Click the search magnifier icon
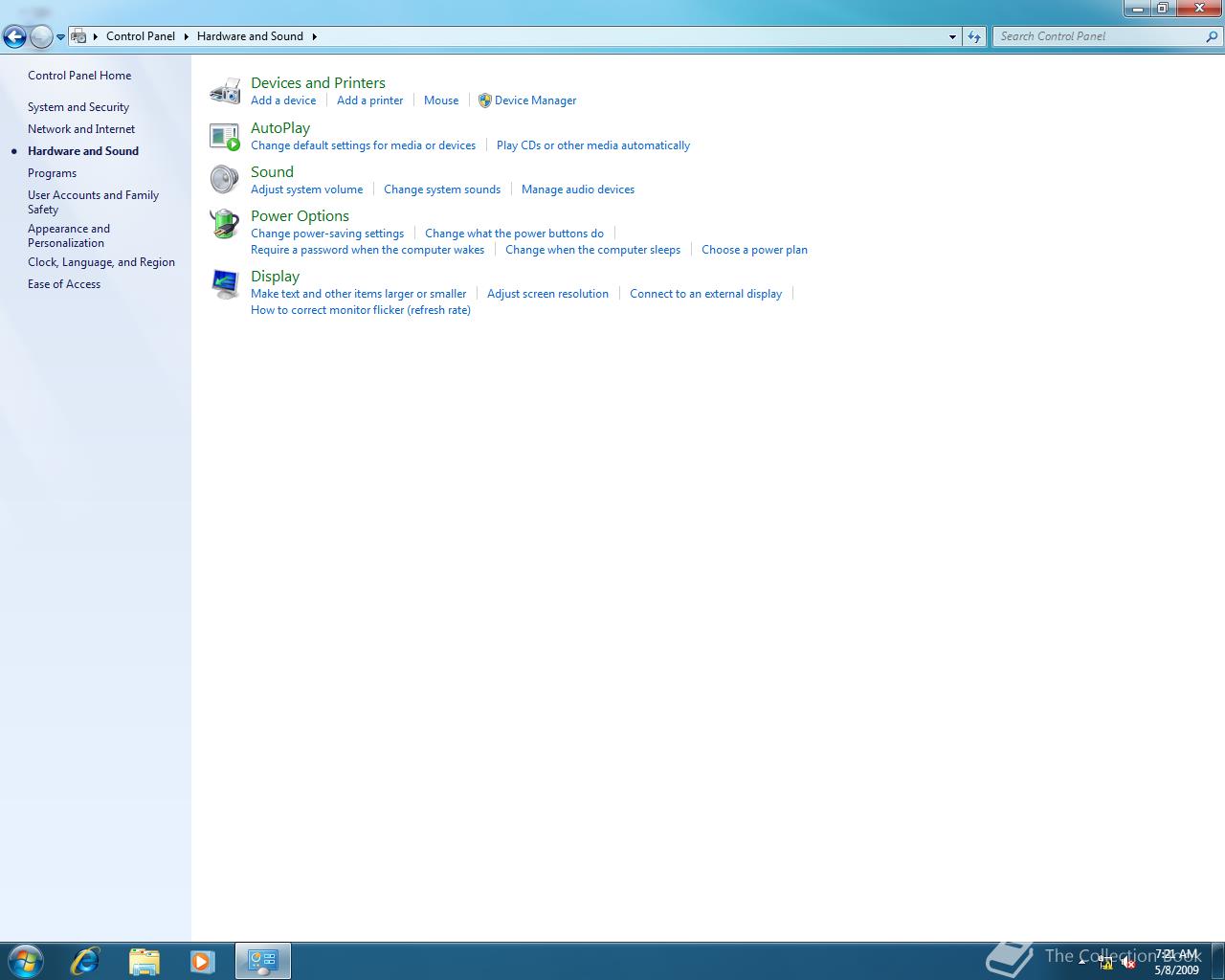The width and height of the screenshot is (1225, 980). click(x=1213, y=36)
